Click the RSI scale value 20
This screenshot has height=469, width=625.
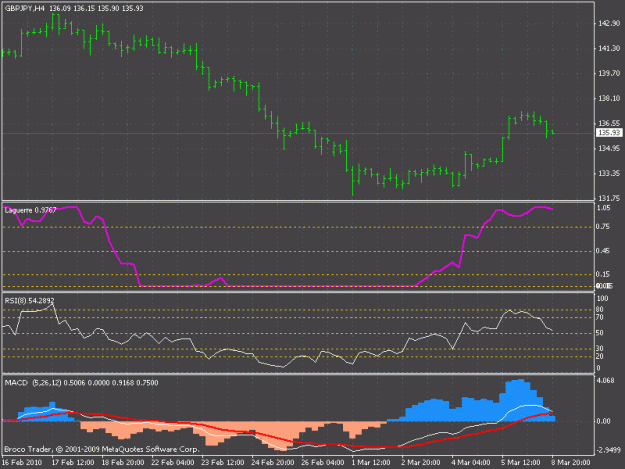pyautogui.click(x=600, y=357)
